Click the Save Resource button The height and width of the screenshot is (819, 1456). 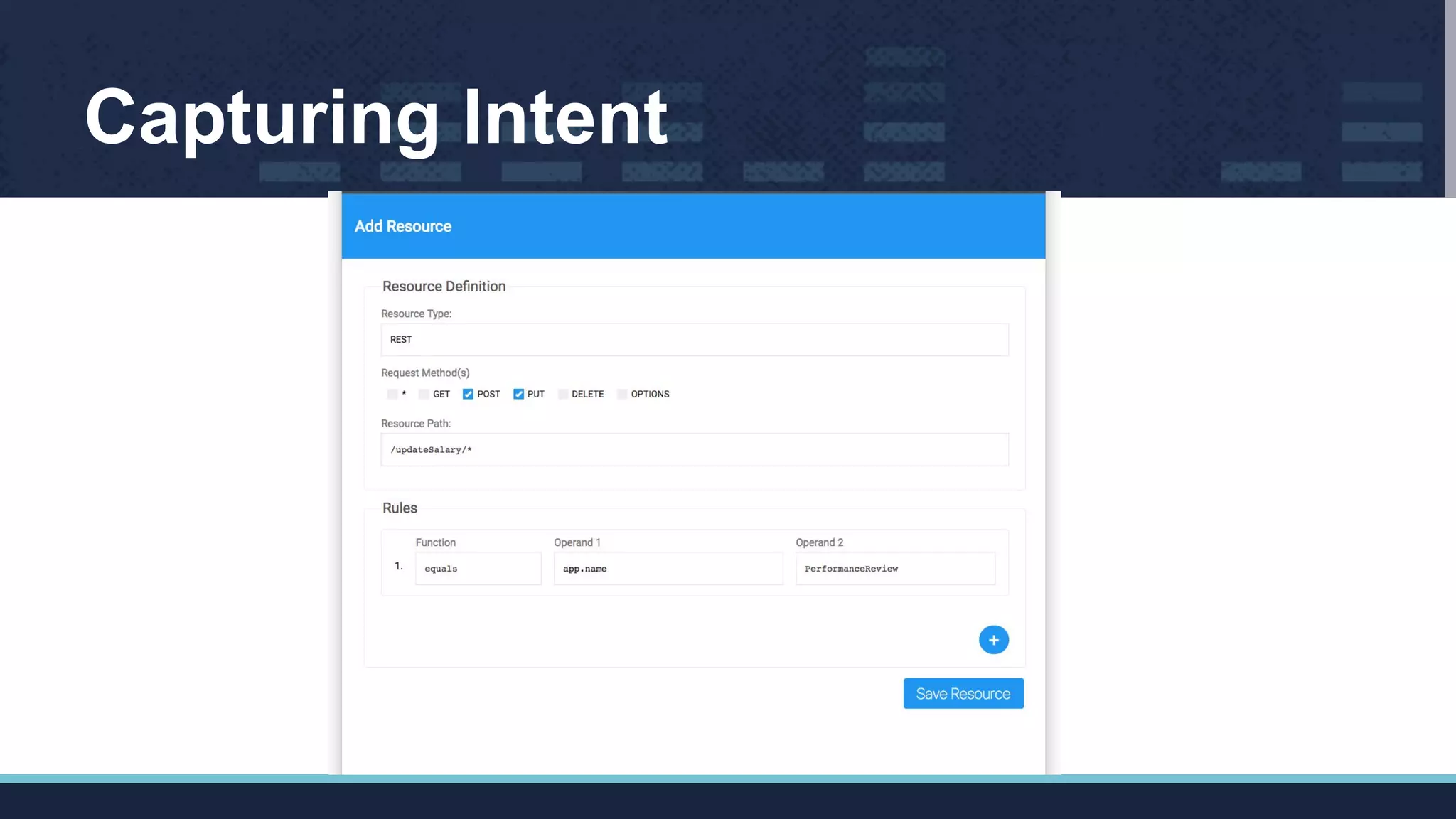point(963,693)
